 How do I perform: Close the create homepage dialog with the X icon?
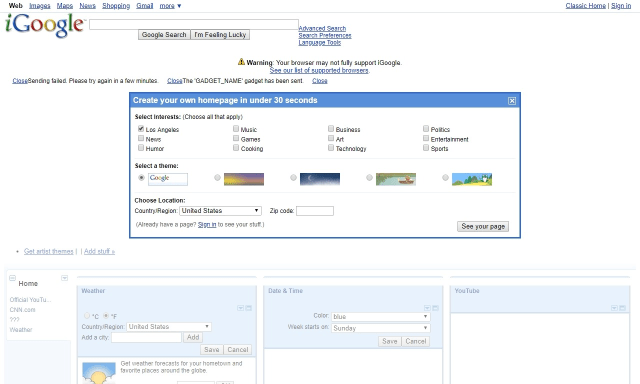click(512, 101)
